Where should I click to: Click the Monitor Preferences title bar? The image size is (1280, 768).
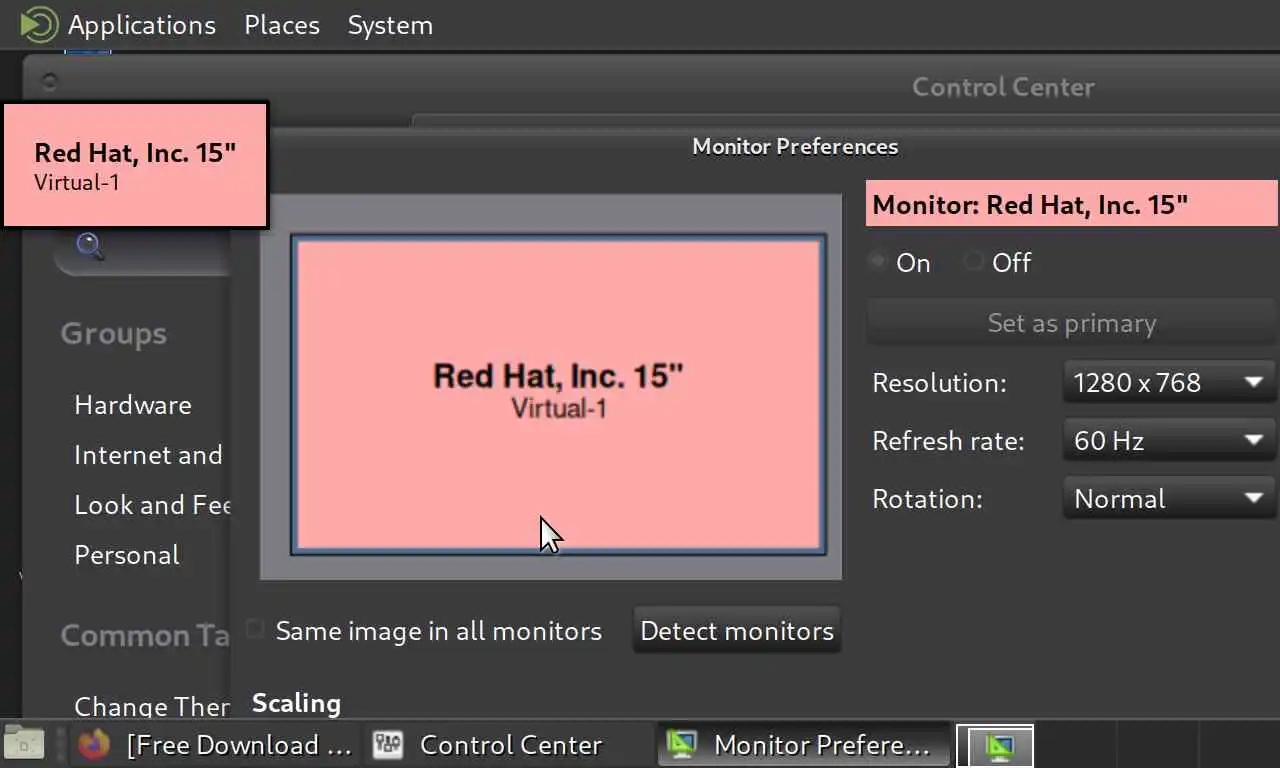click(795, 147)
